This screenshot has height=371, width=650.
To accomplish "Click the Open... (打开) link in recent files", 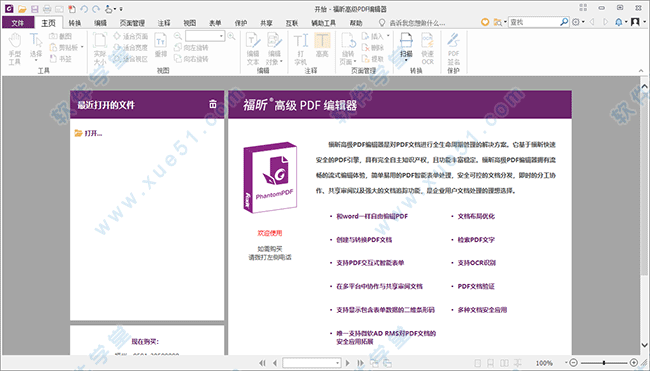I will (x=88, y=133).
